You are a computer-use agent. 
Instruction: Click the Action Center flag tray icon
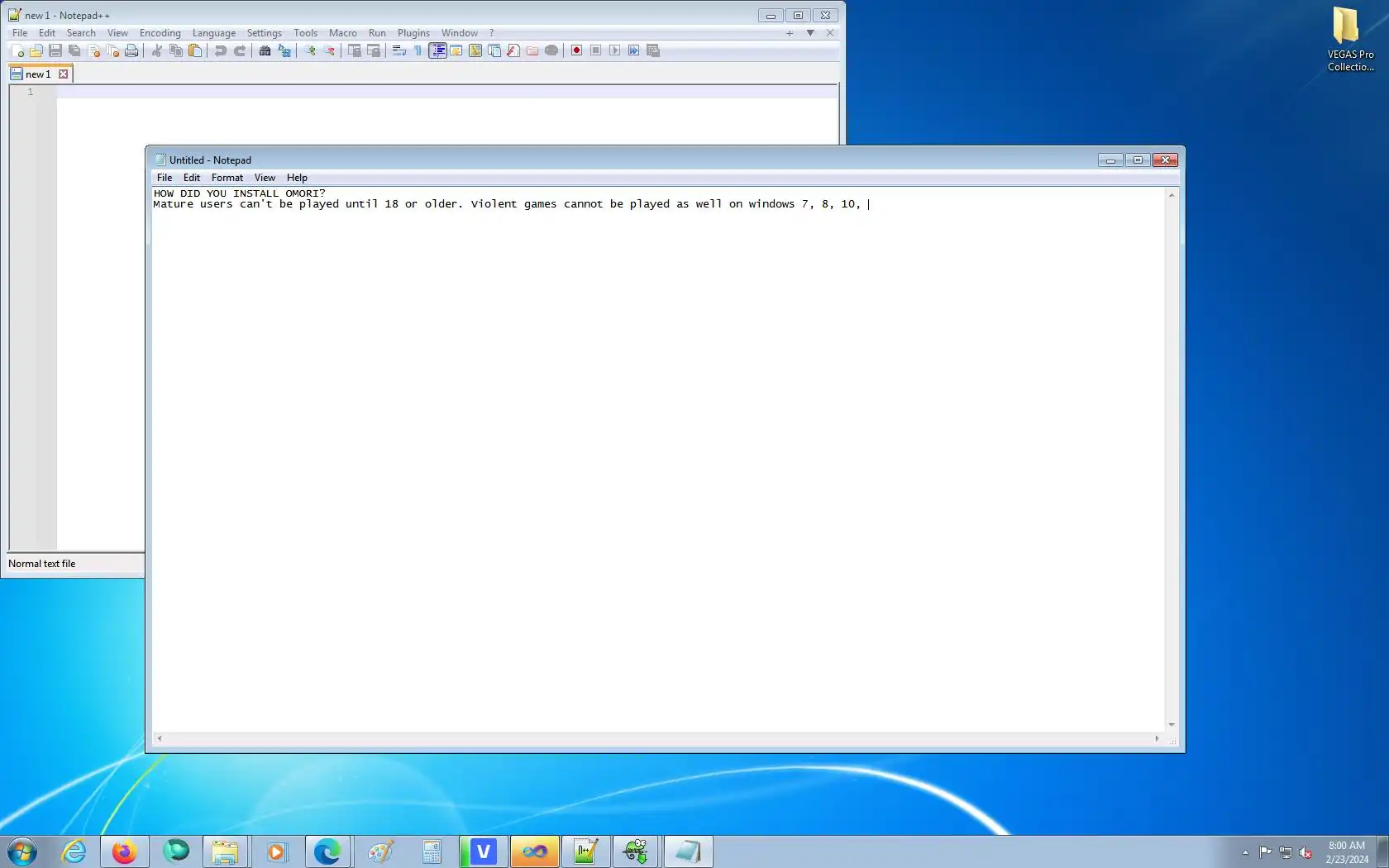pos(1266,852)
